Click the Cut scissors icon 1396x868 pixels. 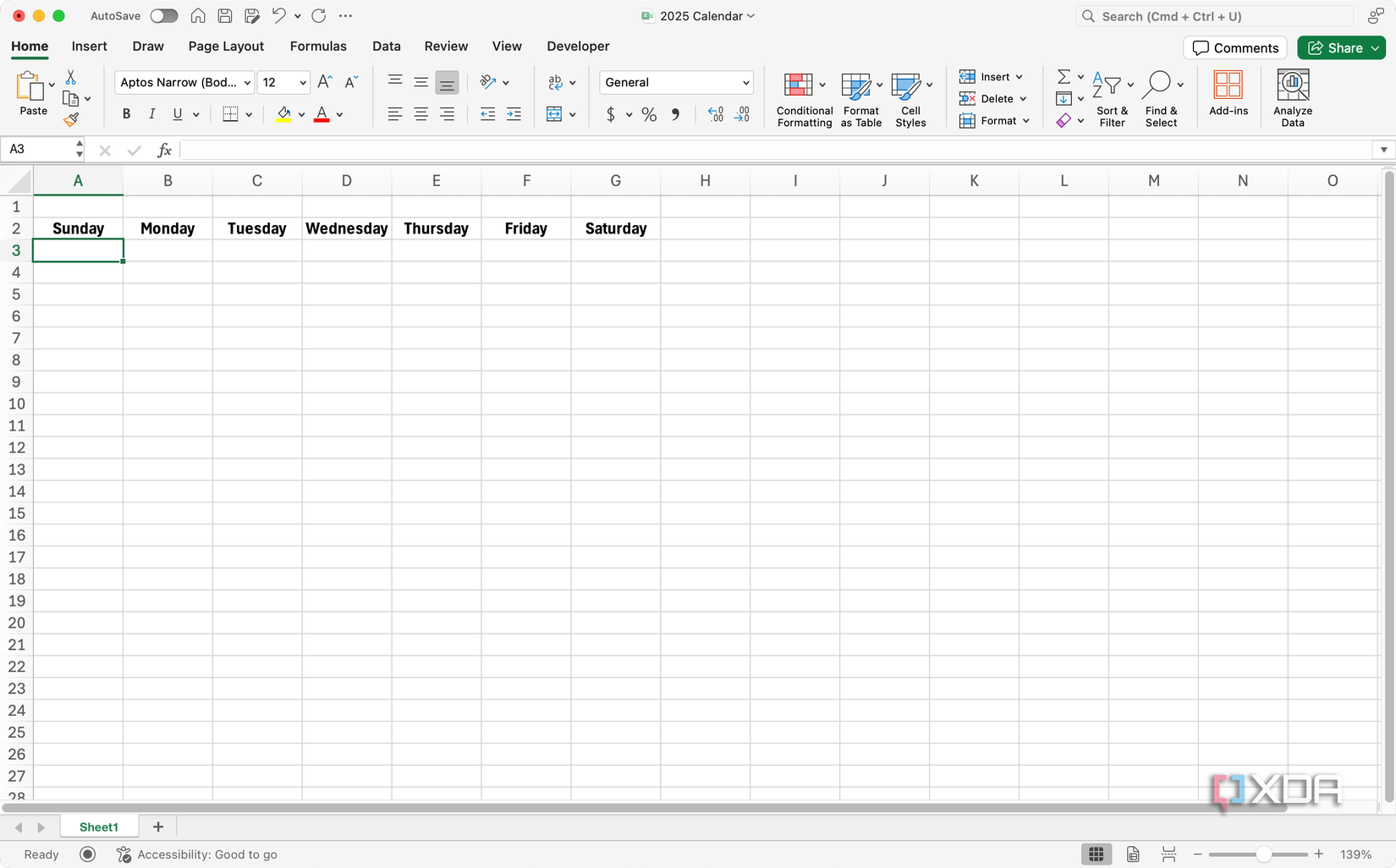click(x=71, y=77)
